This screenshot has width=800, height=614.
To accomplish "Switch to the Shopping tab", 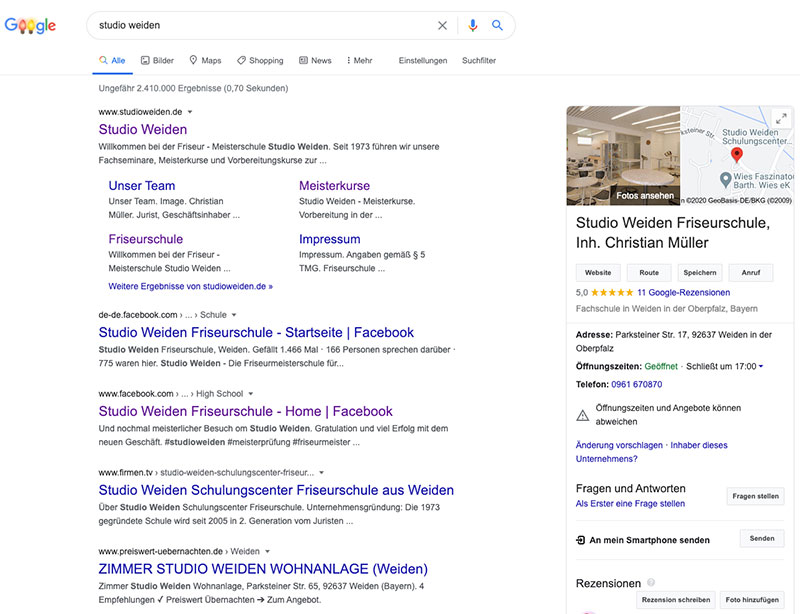I will pos(260,60).
